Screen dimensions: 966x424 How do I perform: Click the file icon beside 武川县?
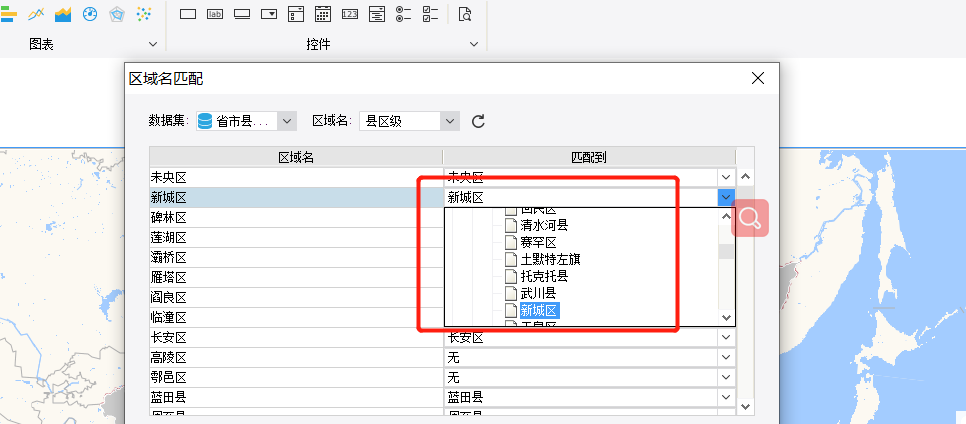click(511, 292)
